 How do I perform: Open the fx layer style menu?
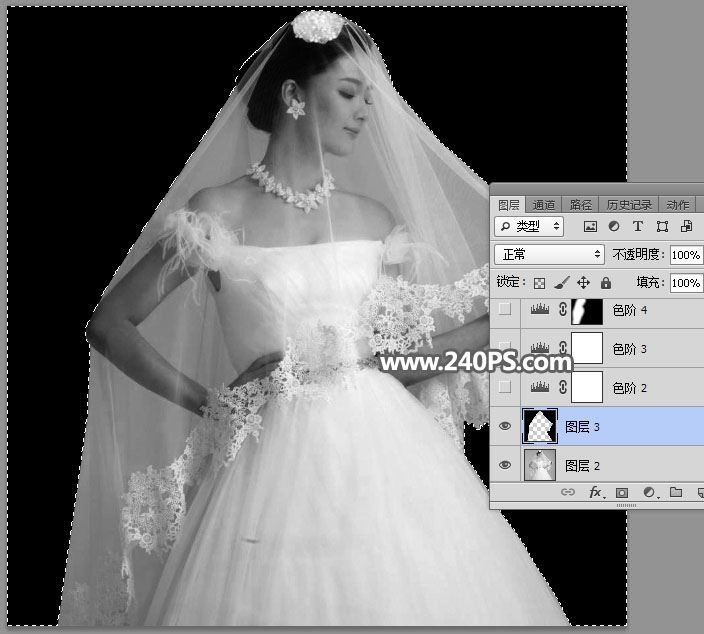[x=595, y=492]
